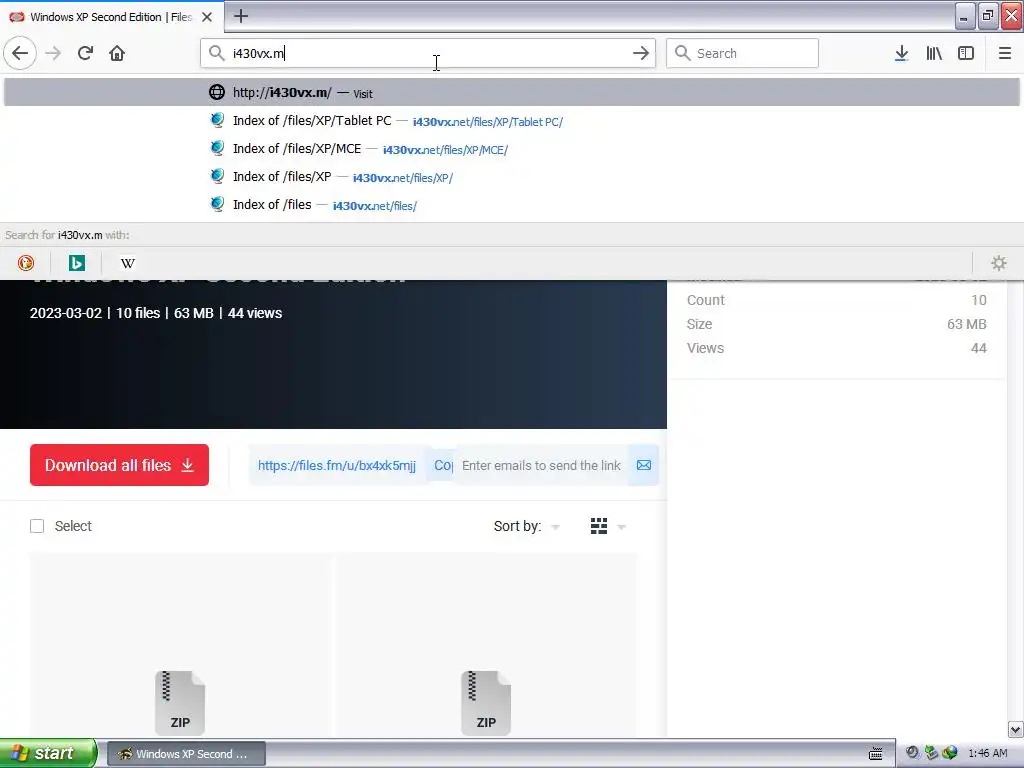
Task: Select the Windows XP Second taskbar button
Action: coord(186,754)
